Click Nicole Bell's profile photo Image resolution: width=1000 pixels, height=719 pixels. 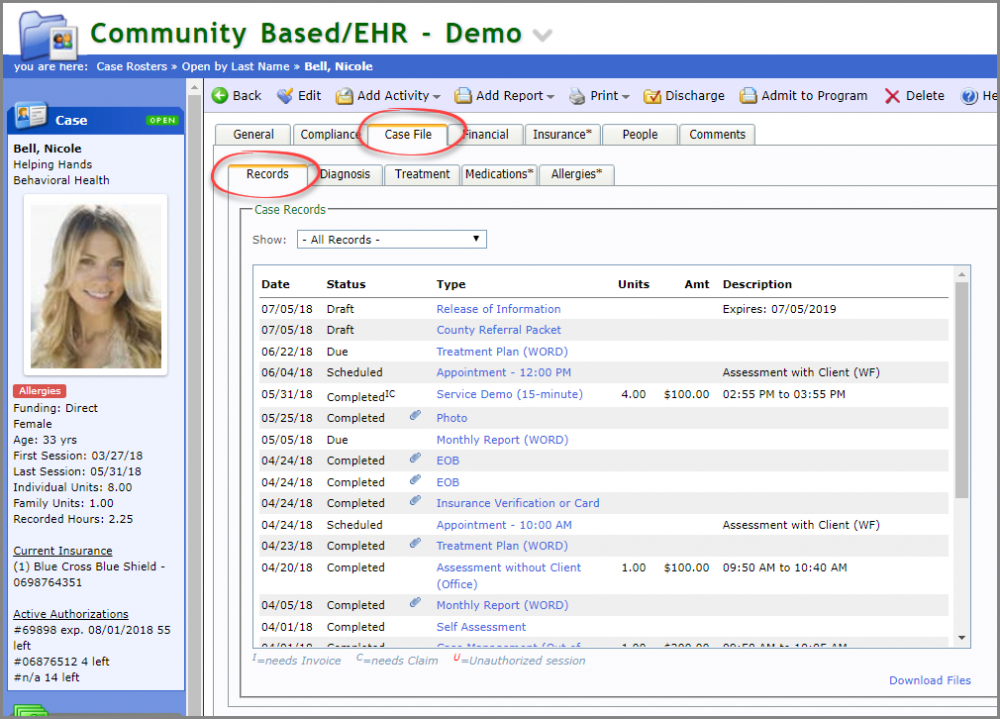pos(96,285)
